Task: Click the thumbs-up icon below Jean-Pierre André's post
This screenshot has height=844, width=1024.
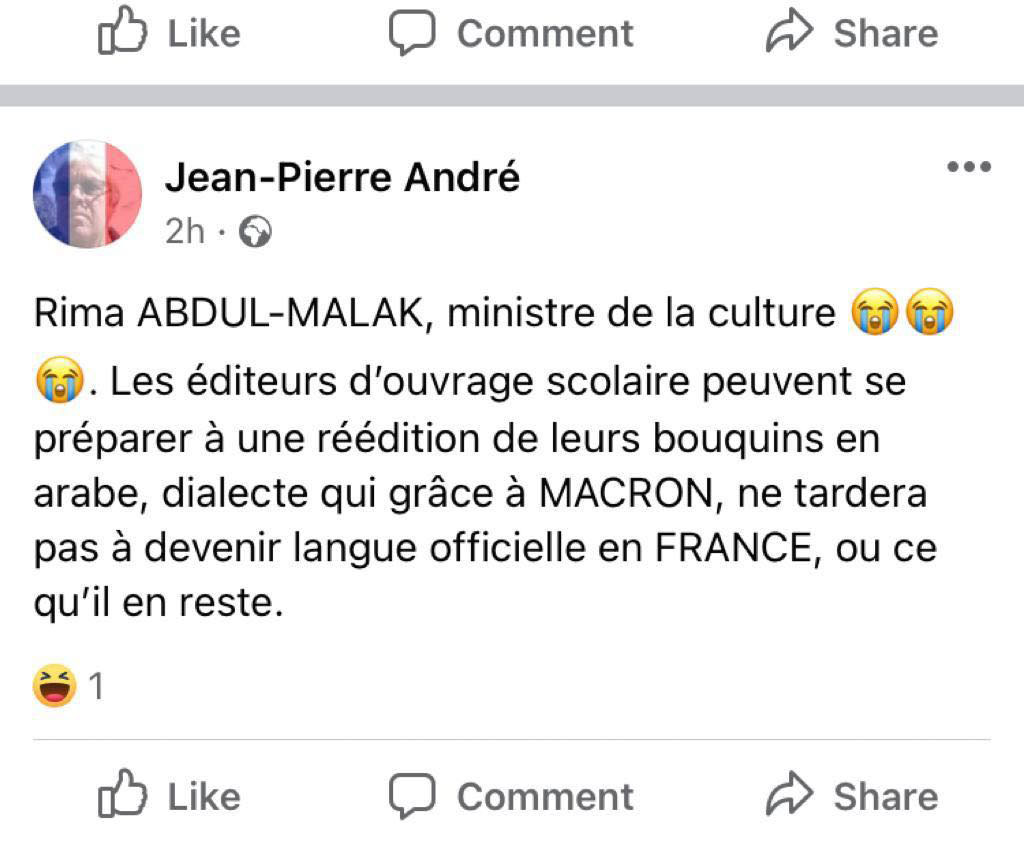Action: click(x=122, y=795)
